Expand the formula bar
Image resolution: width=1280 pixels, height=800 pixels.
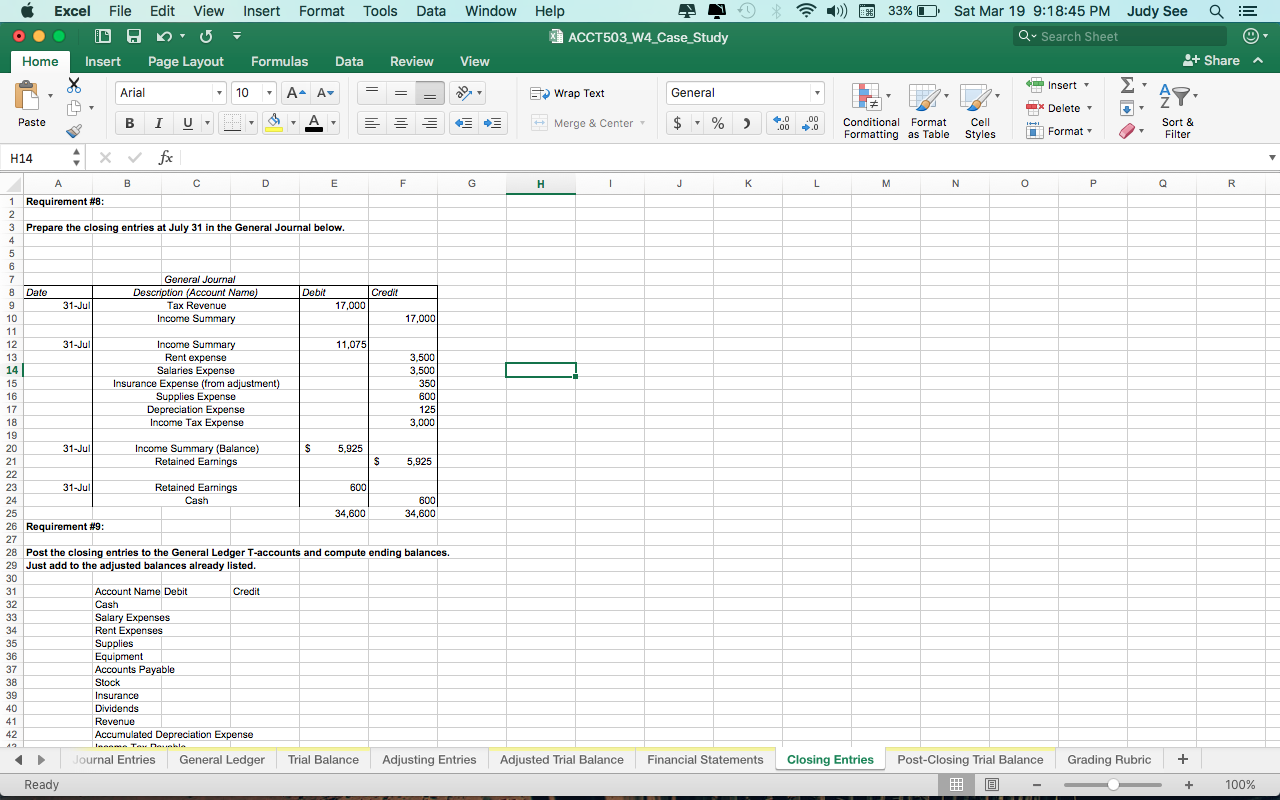point(1272,158)
